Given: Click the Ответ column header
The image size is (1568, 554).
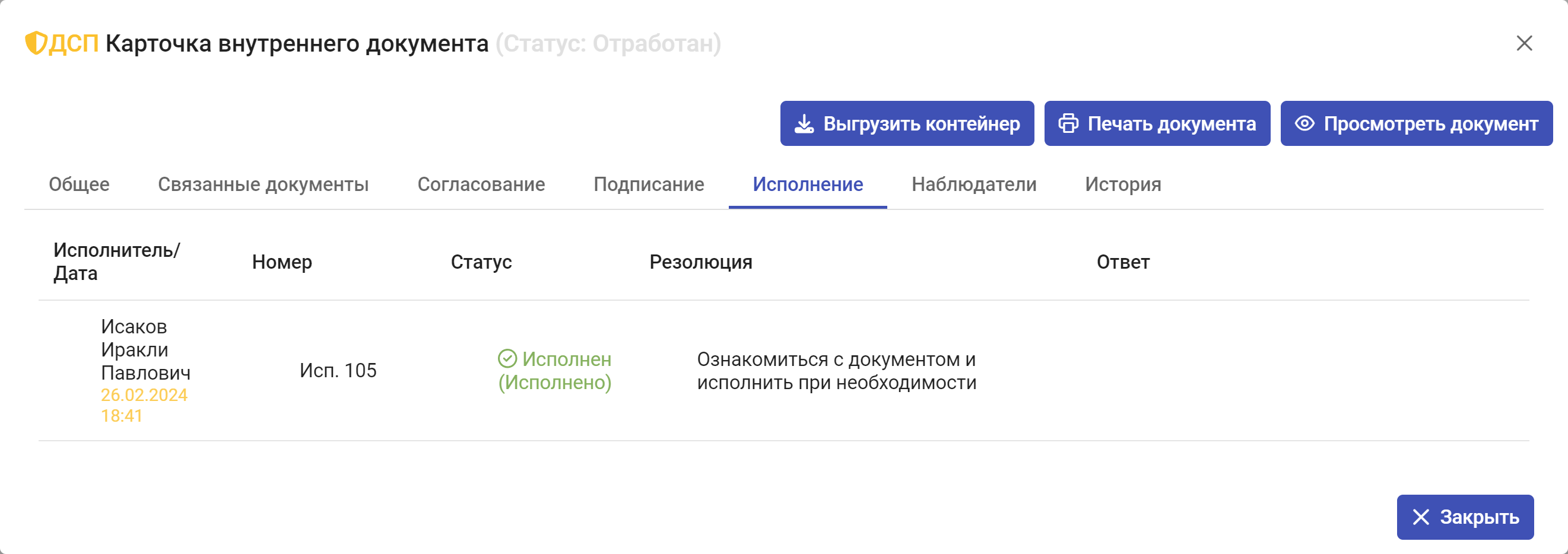Looking at the screenshot, I should coord(1123,262).
